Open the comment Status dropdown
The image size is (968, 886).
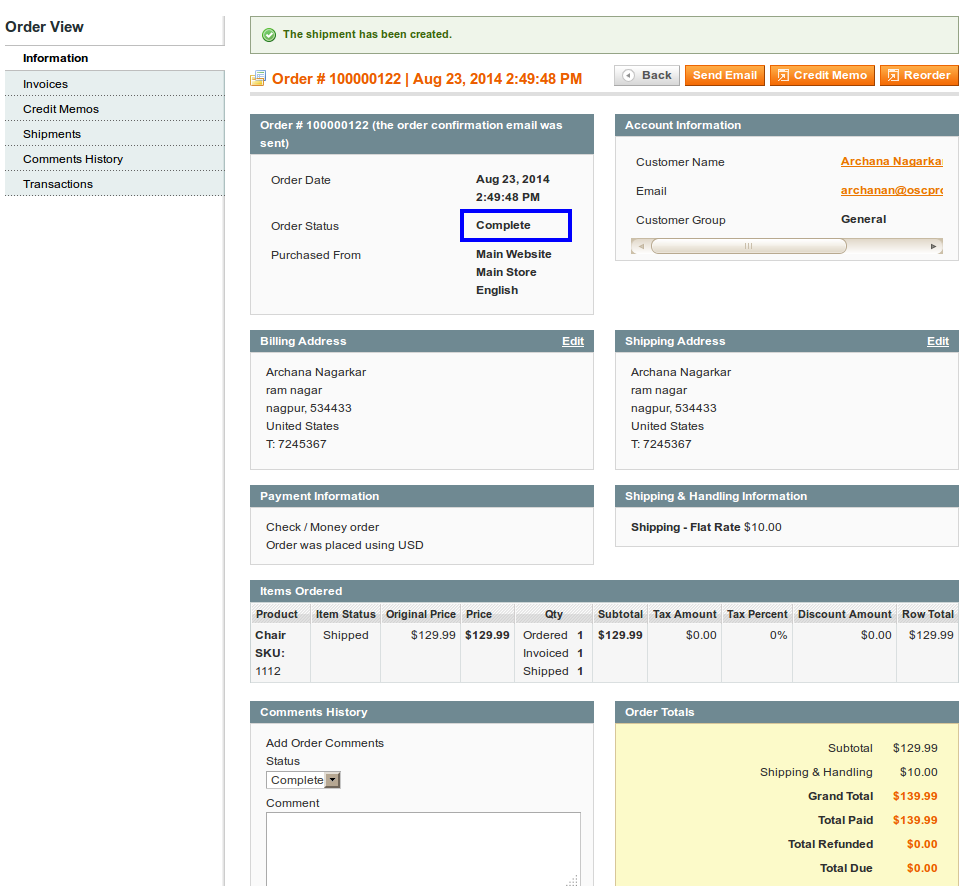point(304,780)
